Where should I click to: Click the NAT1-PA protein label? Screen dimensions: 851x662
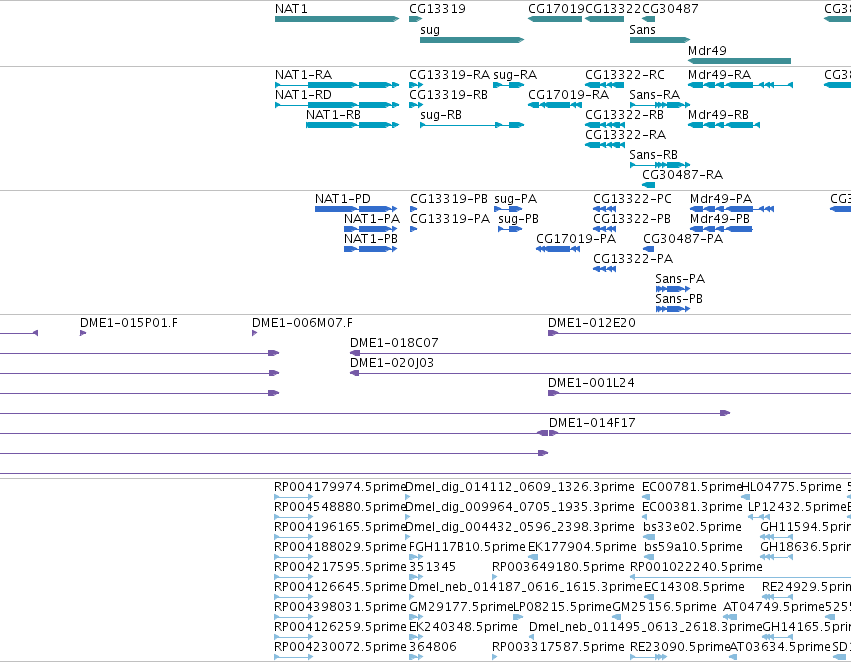pyautogui.click(x=372, y=219)
